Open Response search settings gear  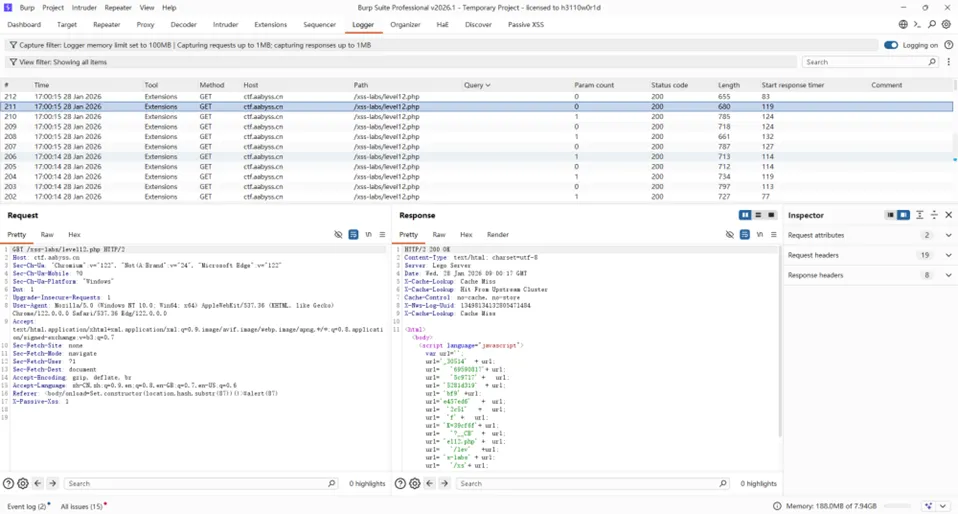tap(415, 483)
